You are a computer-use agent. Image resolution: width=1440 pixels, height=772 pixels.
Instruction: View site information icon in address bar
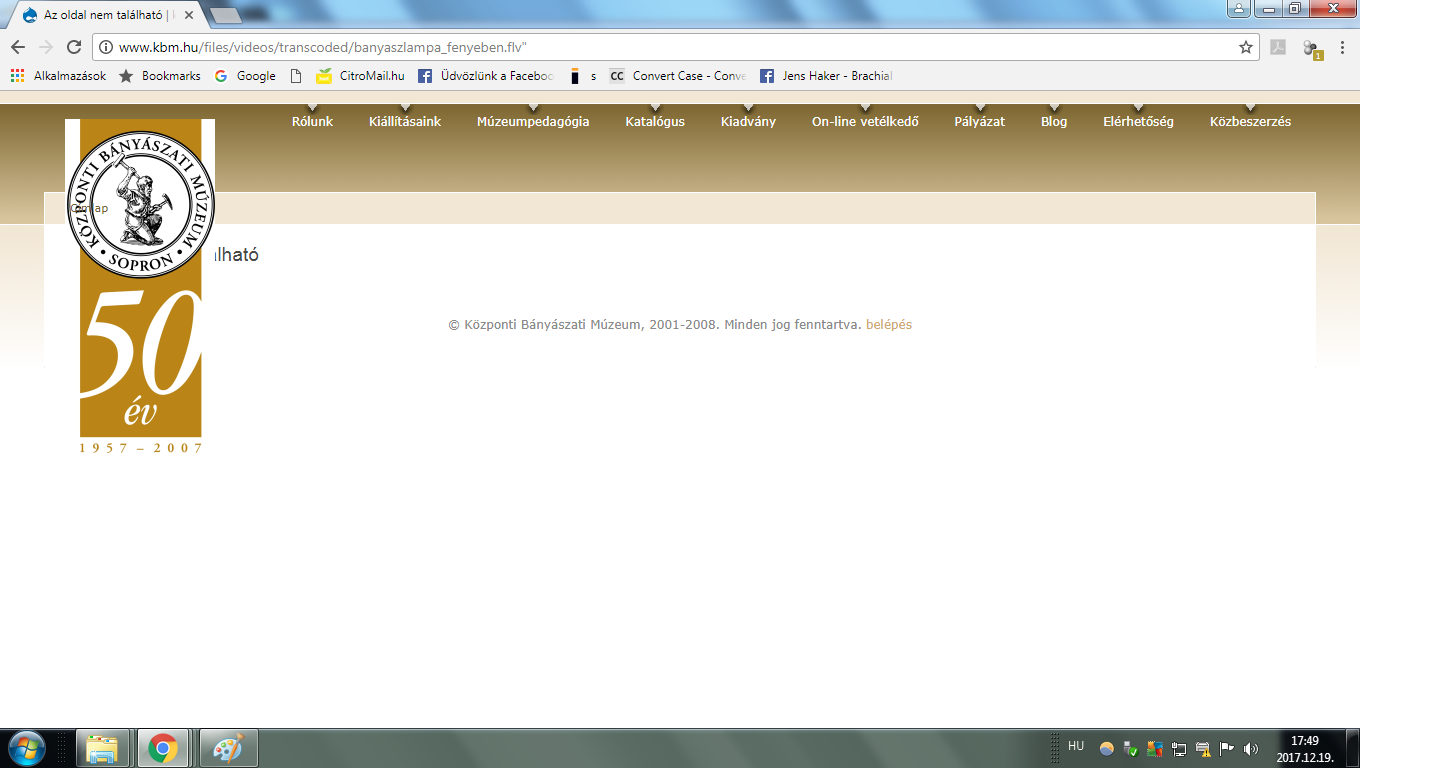point(105,47)
